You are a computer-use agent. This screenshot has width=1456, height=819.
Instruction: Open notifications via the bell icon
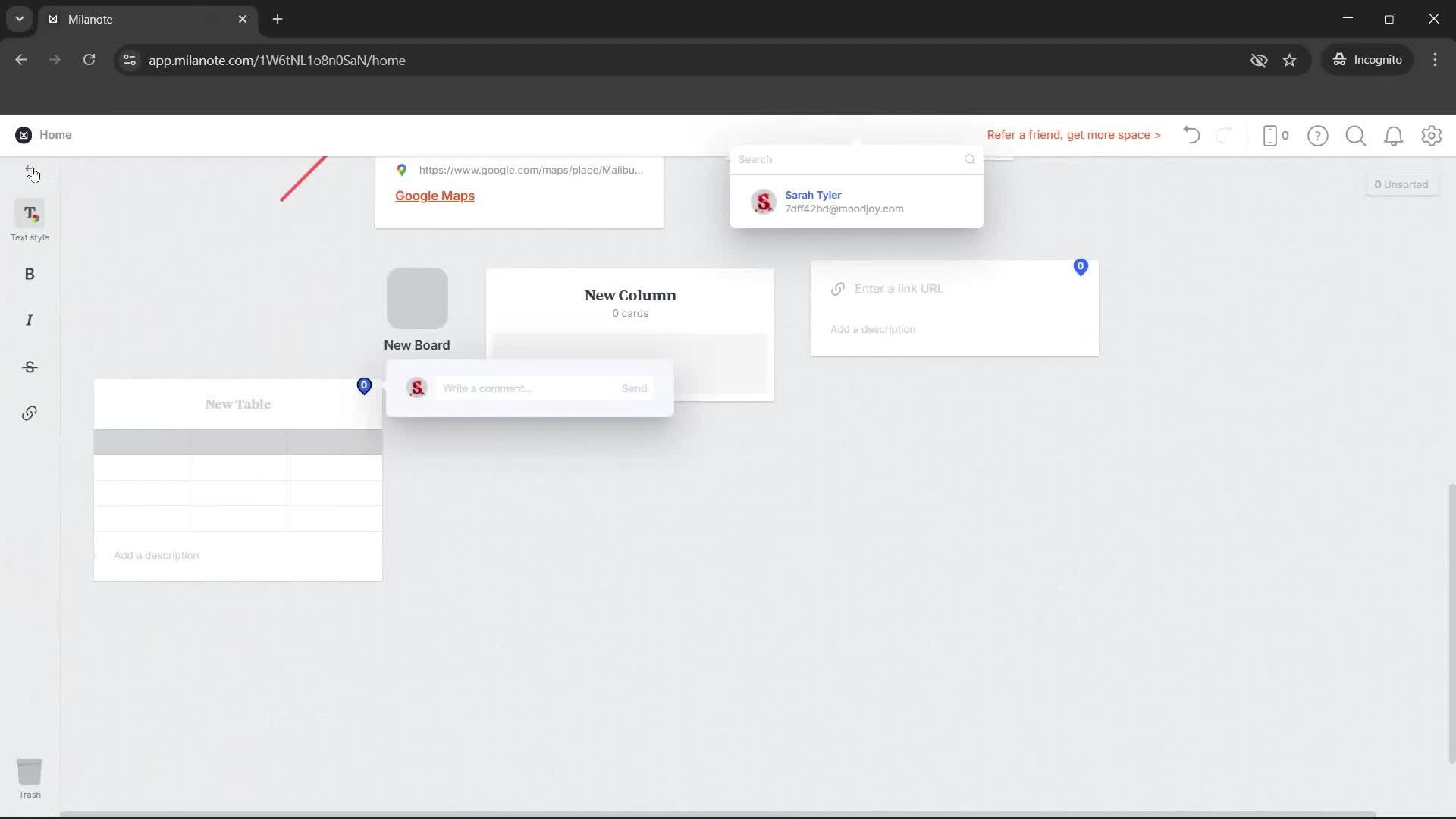pos(1394,136)
